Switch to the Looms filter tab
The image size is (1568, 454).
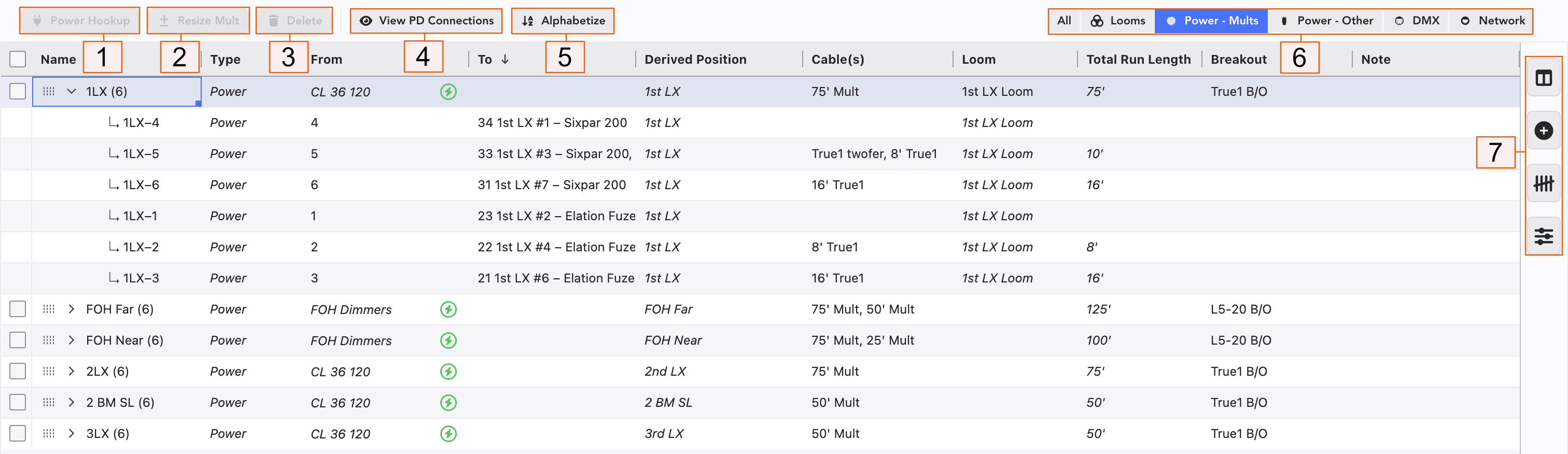(x=1117, y=21)
